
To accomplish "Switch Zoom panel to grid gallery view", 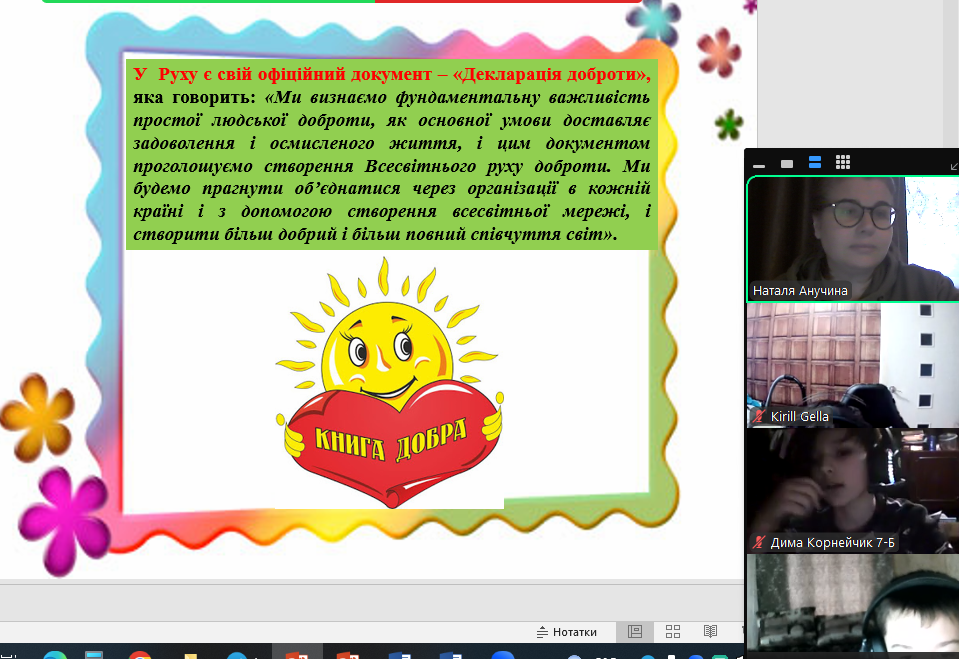I will [x=843, y=162].
